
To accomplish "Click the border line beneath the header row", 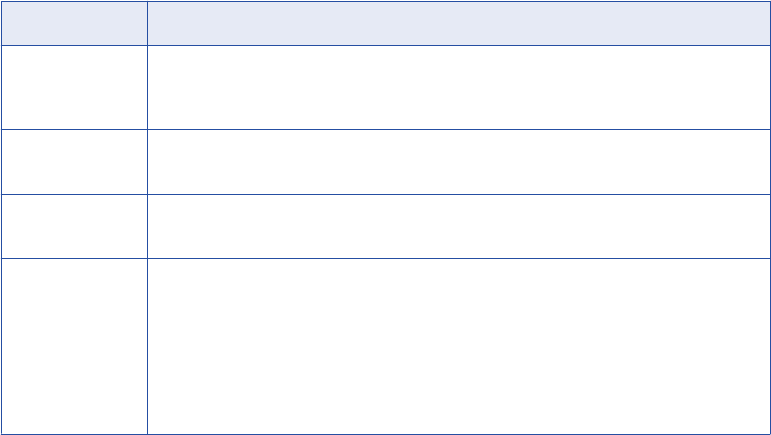I will pyautogui.click(x=385, y=45).
